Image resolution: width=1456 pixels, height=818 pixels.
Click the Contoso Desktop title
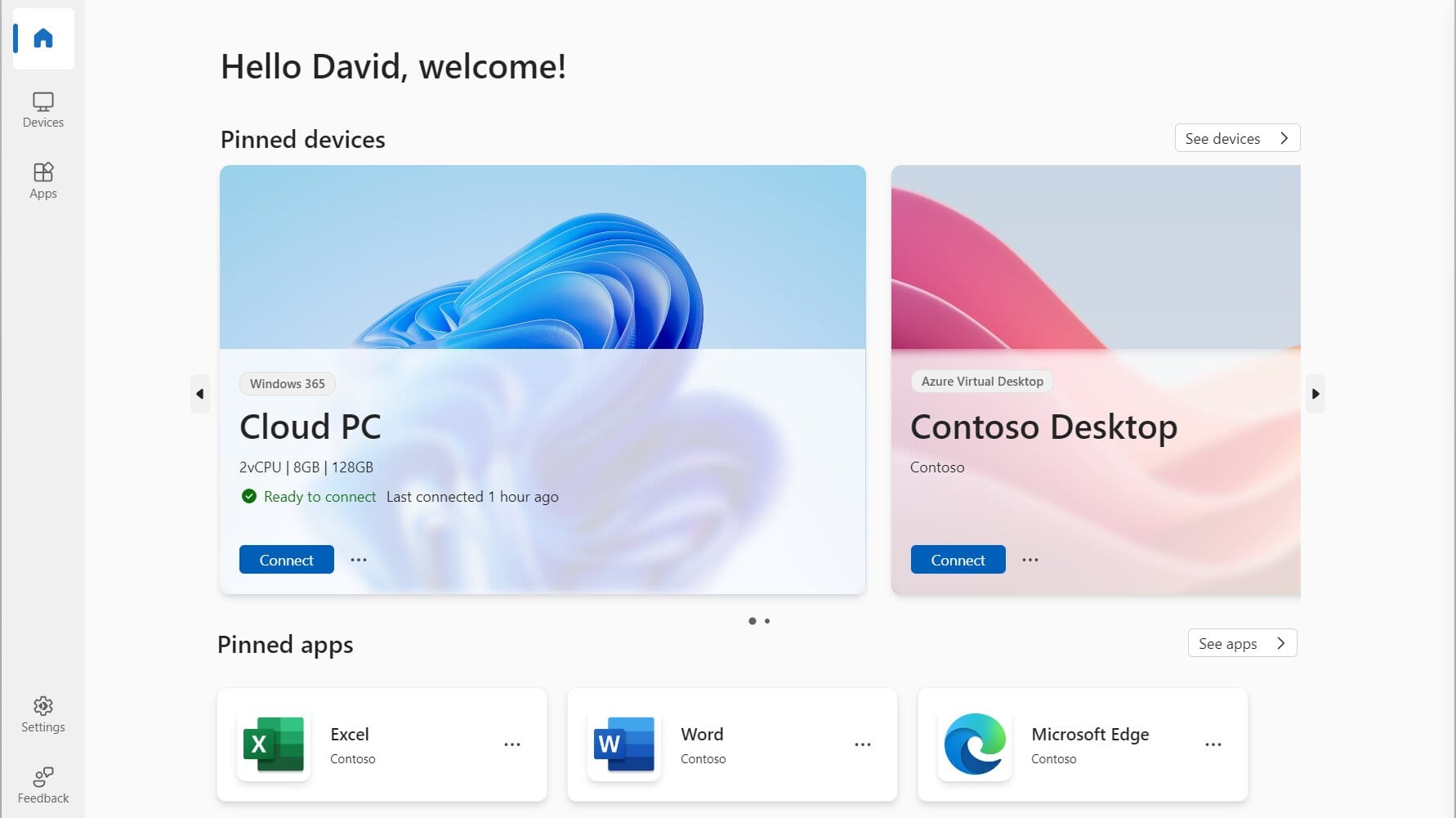[1044, 427]
